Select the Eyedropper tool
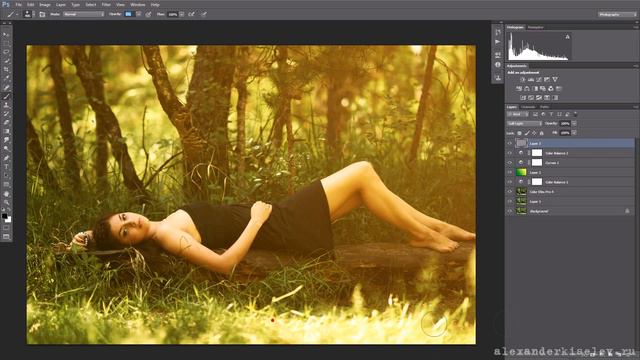The width and height of the screenshot is (640, 360). [x=6, y=78]
